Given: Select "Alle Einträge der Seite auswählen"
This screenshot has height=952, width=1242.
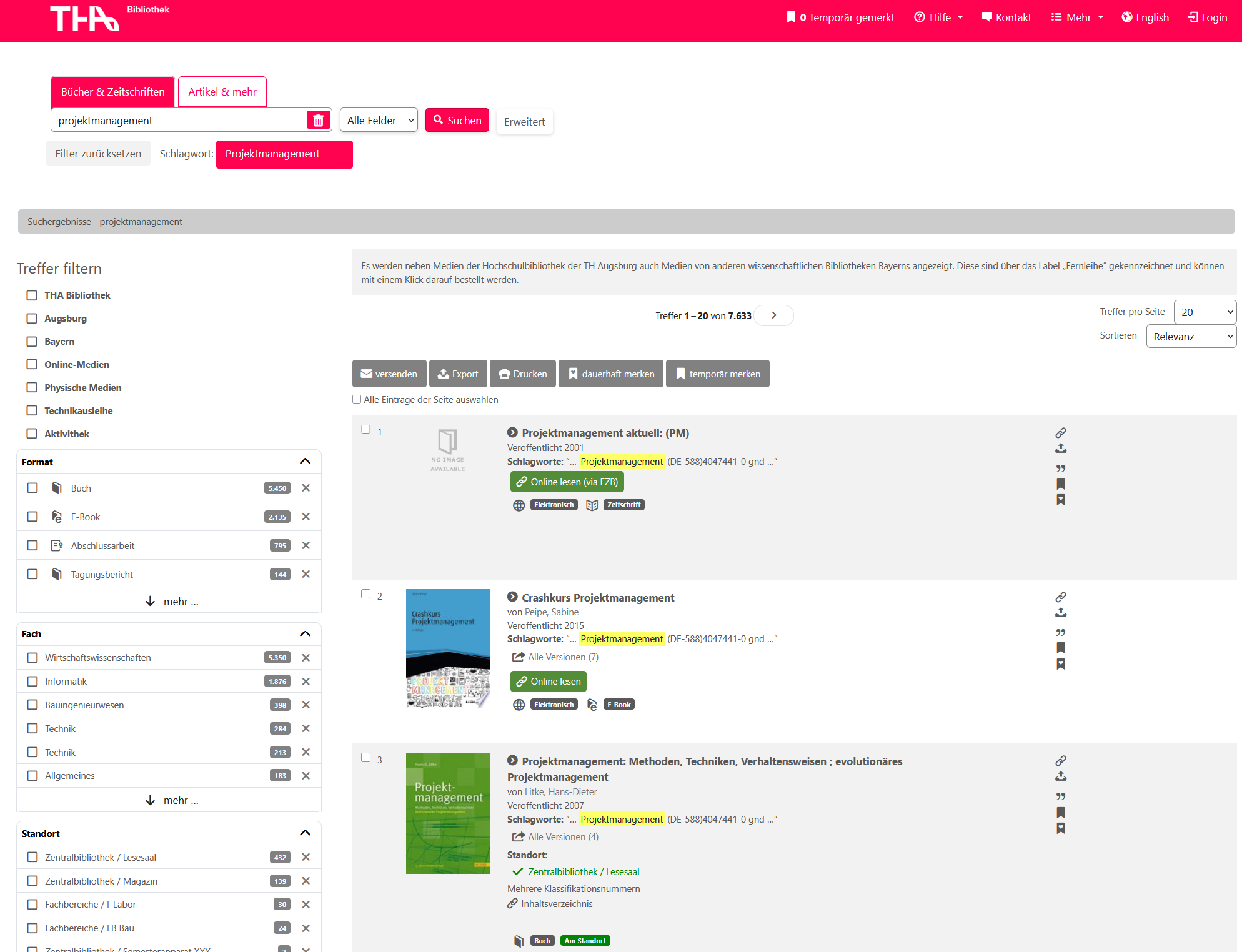Looking at the screenshot, I should point(357,399).
